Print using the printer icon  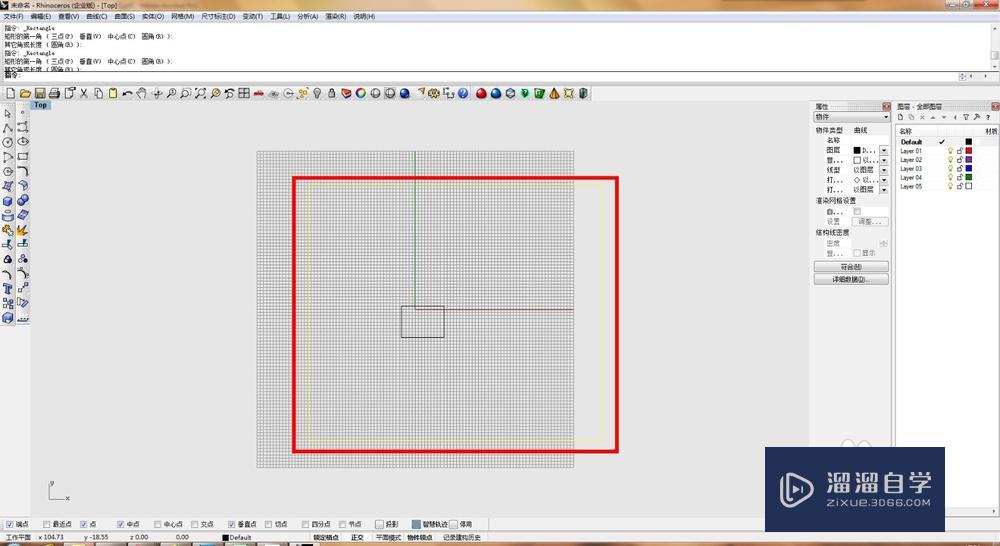coord(54,93)
